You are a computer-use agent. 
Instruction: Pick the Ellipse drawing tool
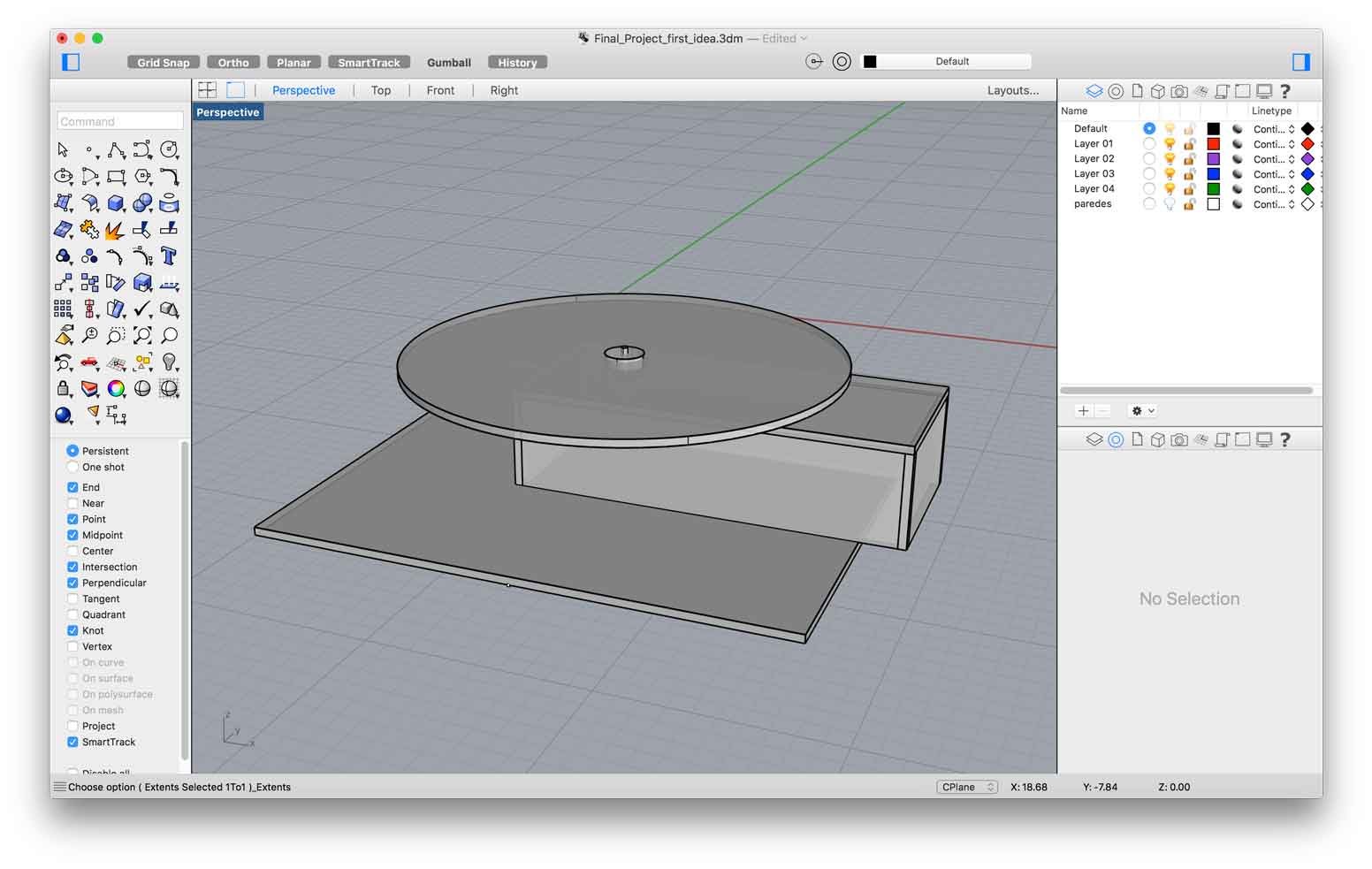pos(63,176)
